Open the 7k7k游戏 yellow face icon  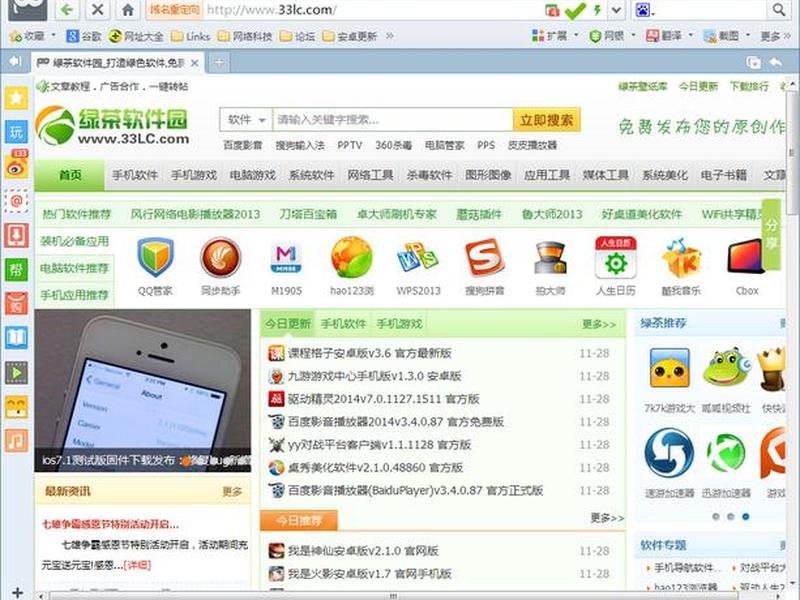pos(669,368)
